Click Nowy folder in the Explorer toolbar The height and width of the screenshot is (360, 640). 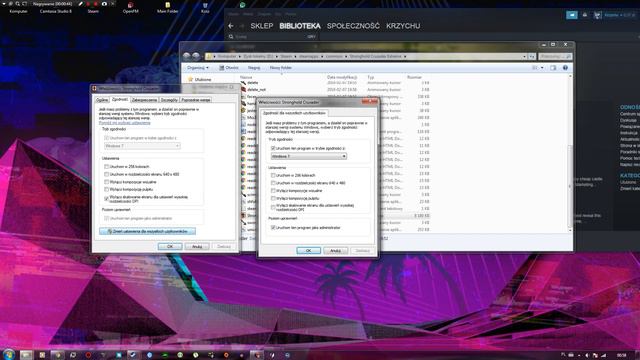(x=280, y=68)
